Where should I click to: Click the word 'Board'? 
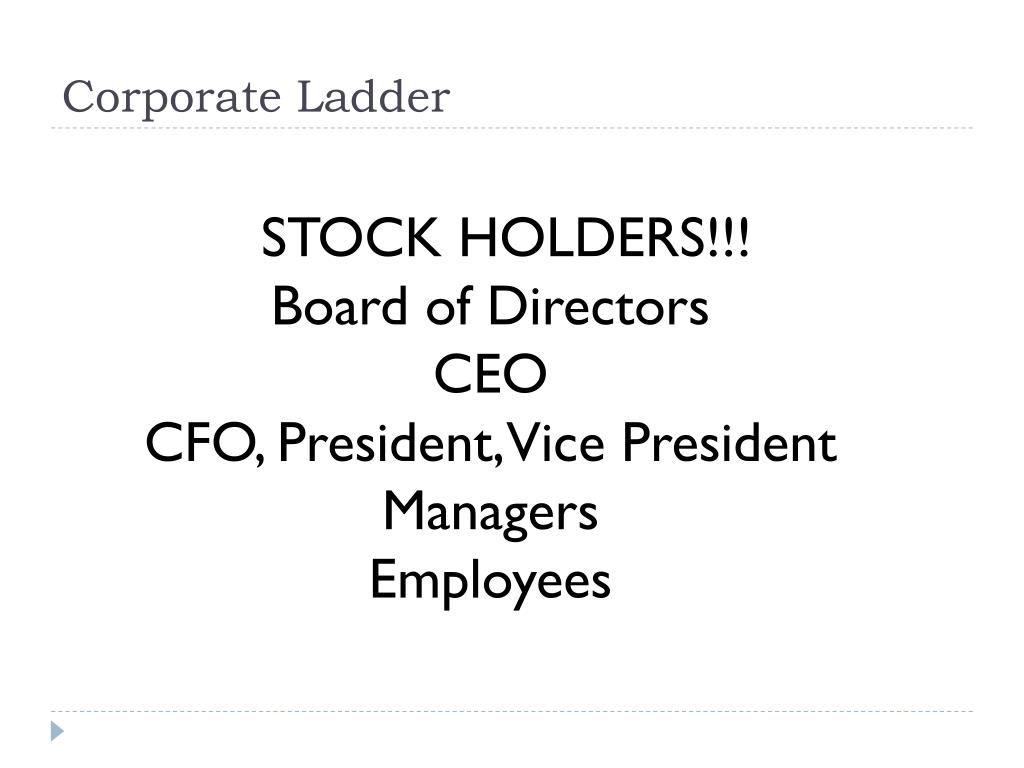340,306
